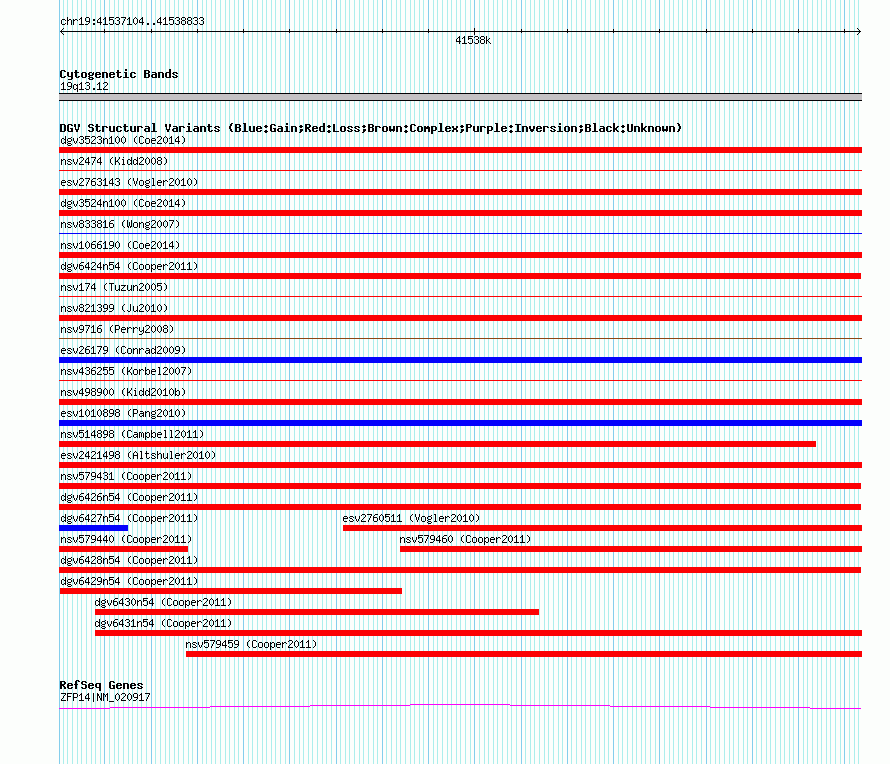890x764 pixels.
Task: Click the DGV Structural Variants track title
Action: click(x=371, y=128)
